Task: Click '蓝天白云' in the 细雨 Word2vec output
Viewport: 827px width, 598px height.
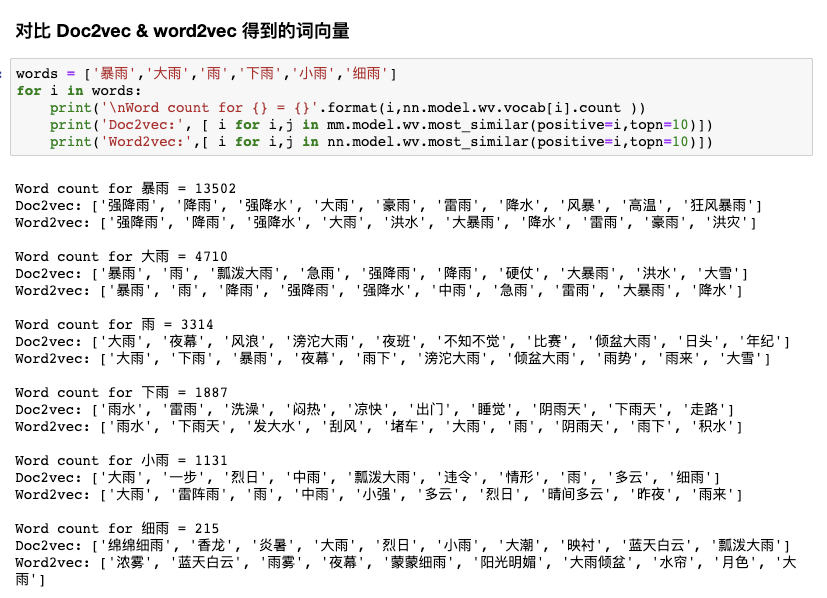Action: point(203,562)
